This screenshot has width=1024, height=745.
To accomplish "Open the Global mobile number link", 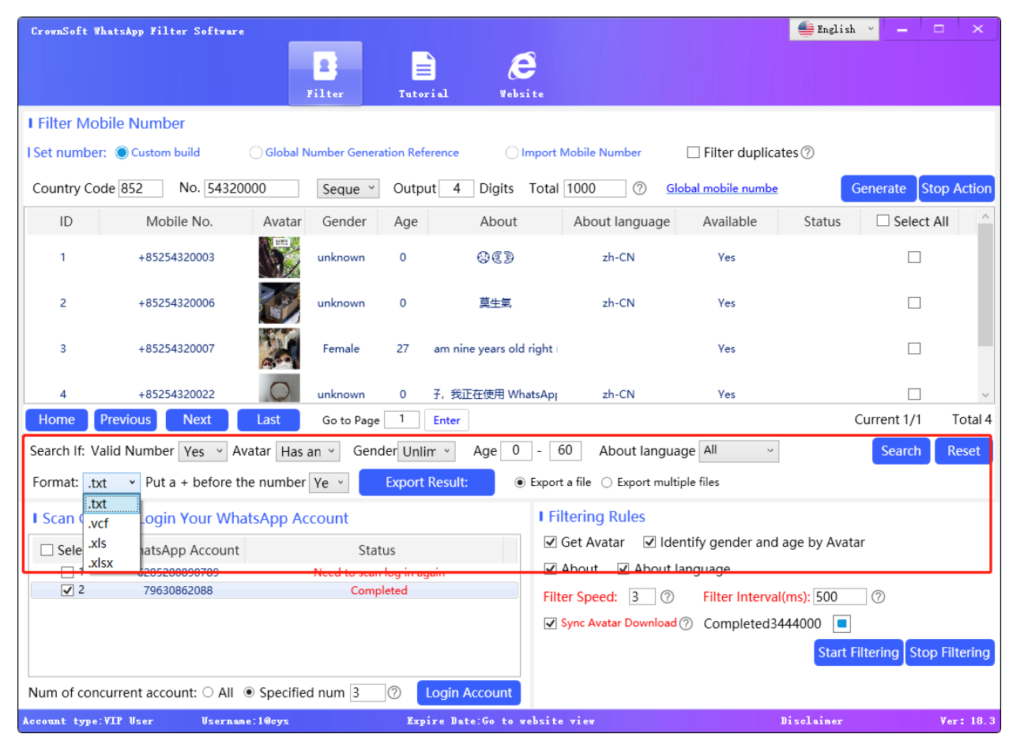I will point(722,189).
